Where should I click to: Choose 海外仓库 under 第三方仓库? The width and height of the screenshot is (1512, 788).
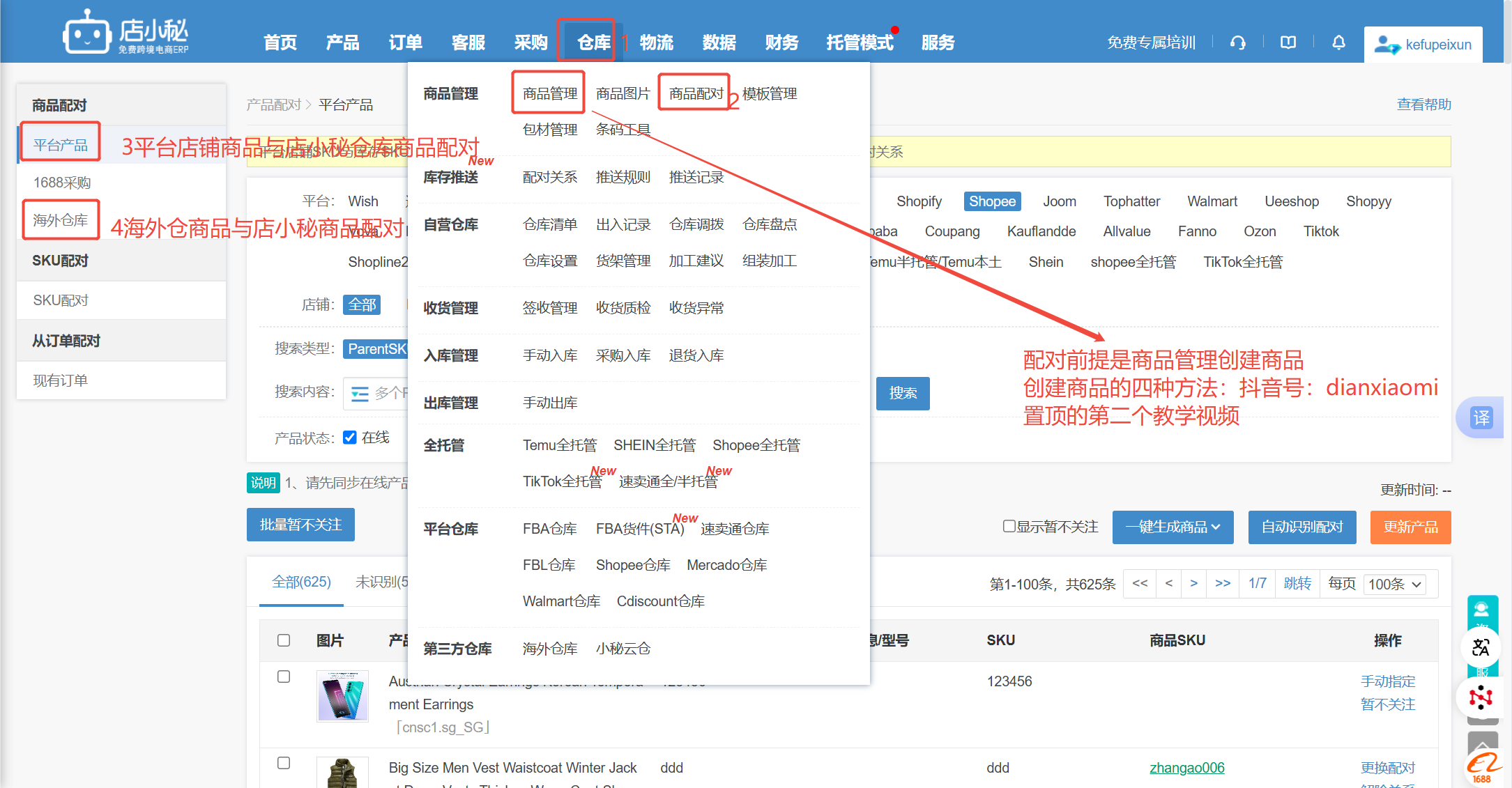[550, 649]
